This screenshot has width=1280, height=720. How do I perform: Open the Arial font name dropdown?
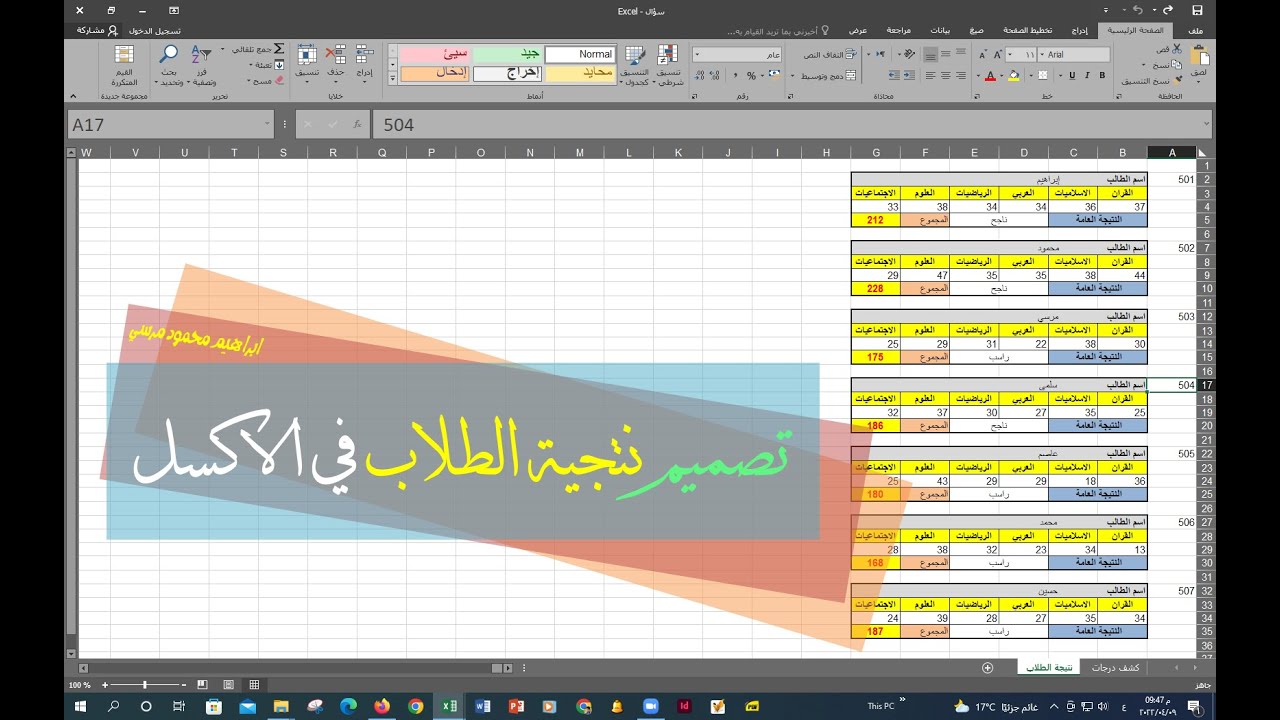click(x=1041, y=55)
